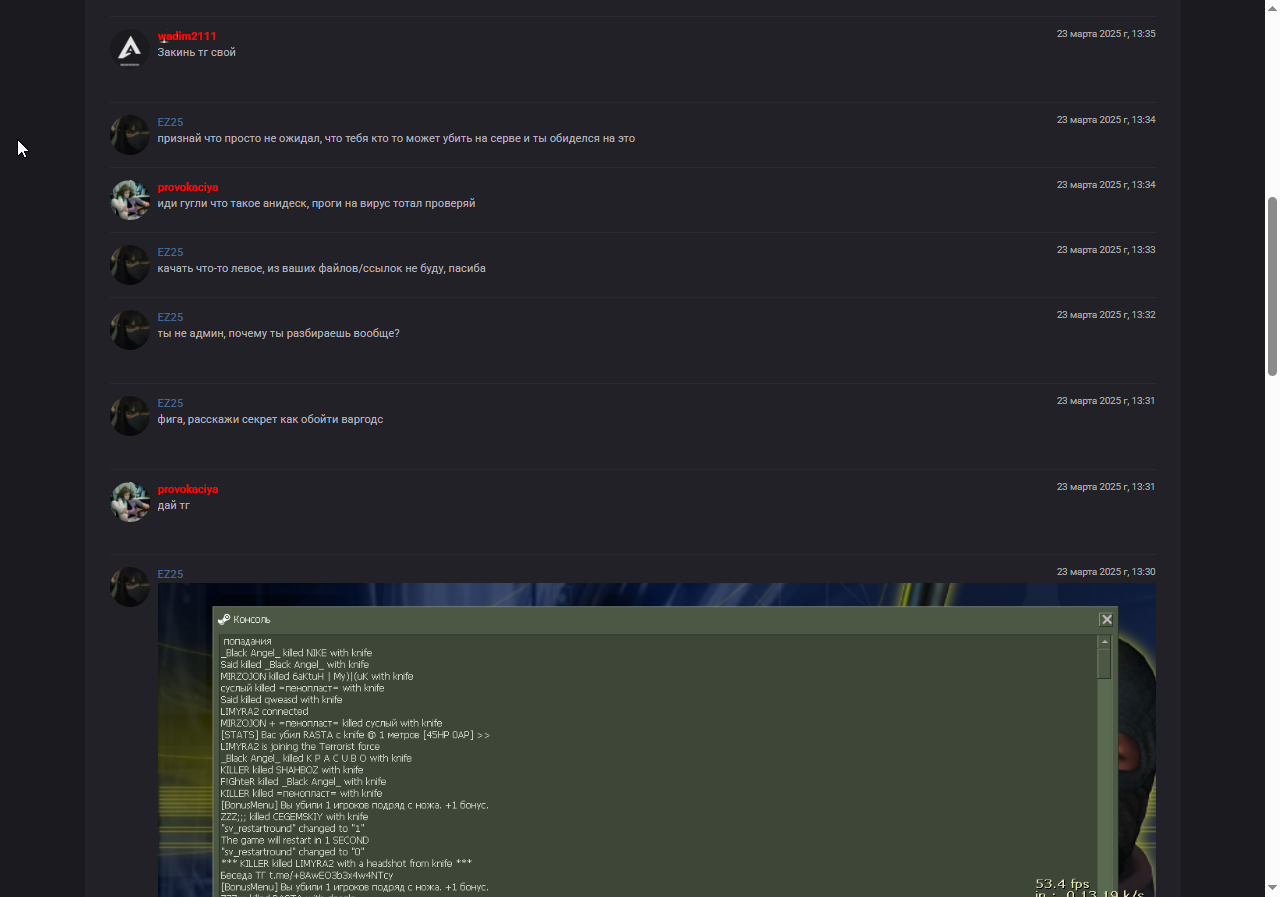The image size is (1280, 897).
Task: Click the EZ25 username on the 13:32 comment
Action: [x=170, y=317]
